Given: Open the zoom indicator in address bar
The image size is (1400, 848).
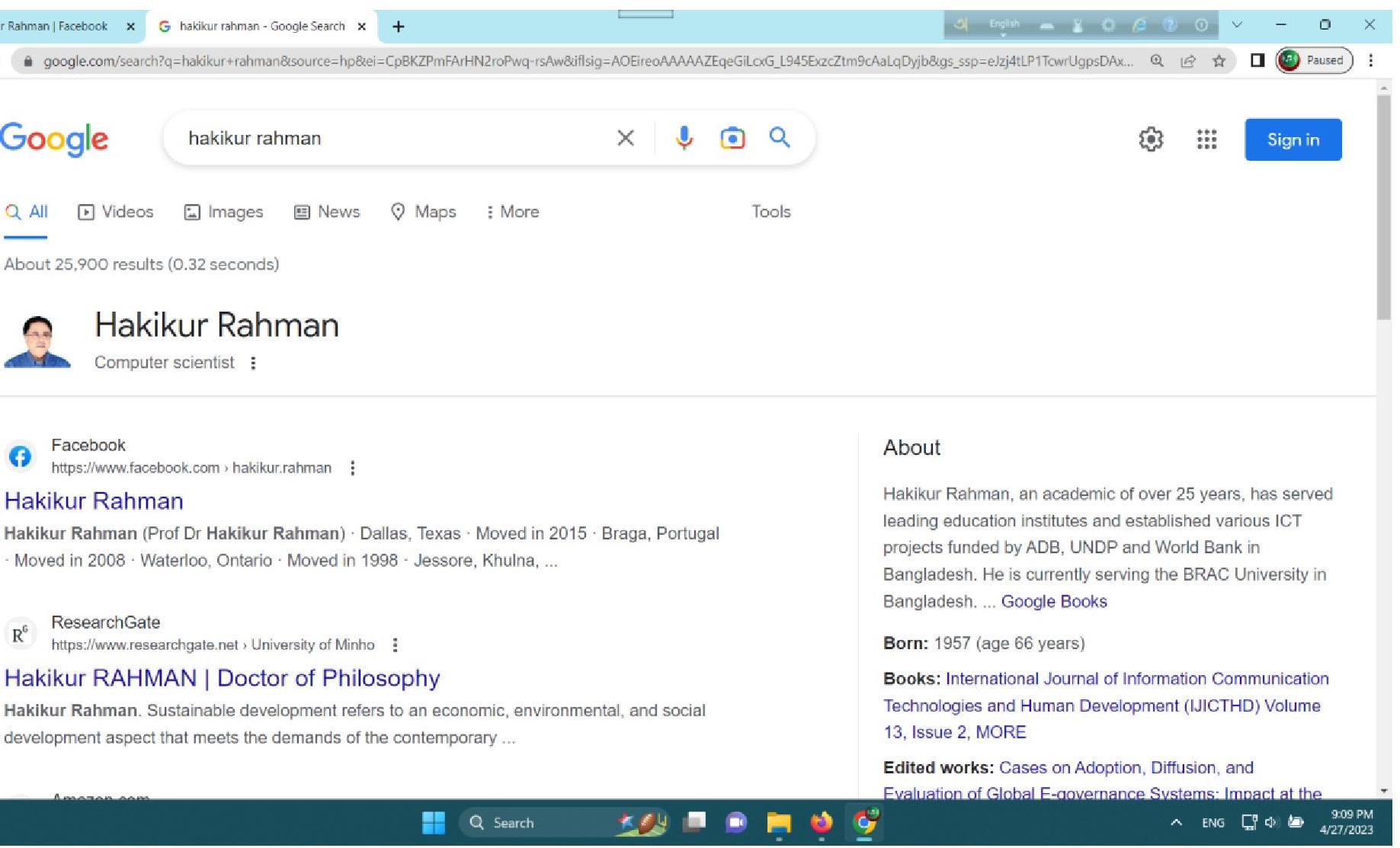Looking at the screenshot, I should 1157,61.
